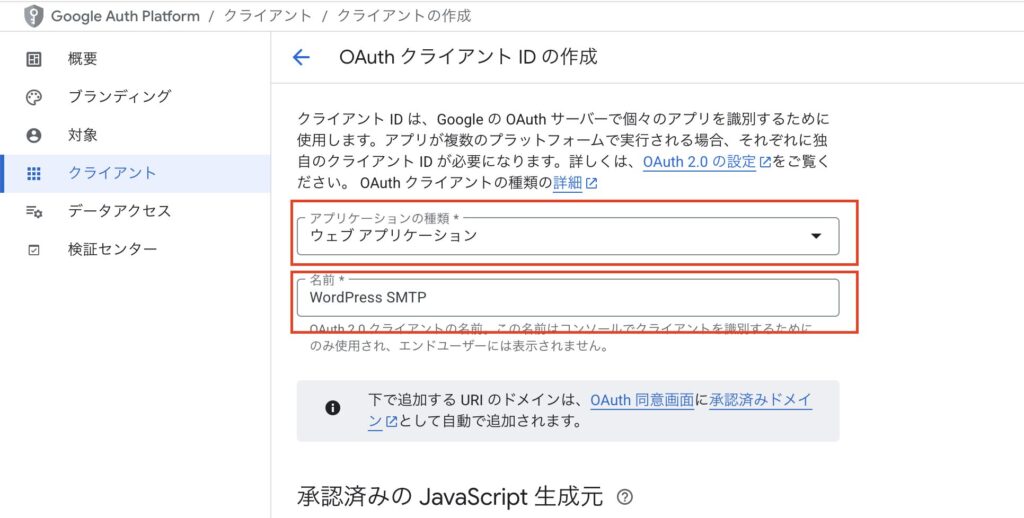Open 対象 in the sidebar menu

[x=135, y=135]
